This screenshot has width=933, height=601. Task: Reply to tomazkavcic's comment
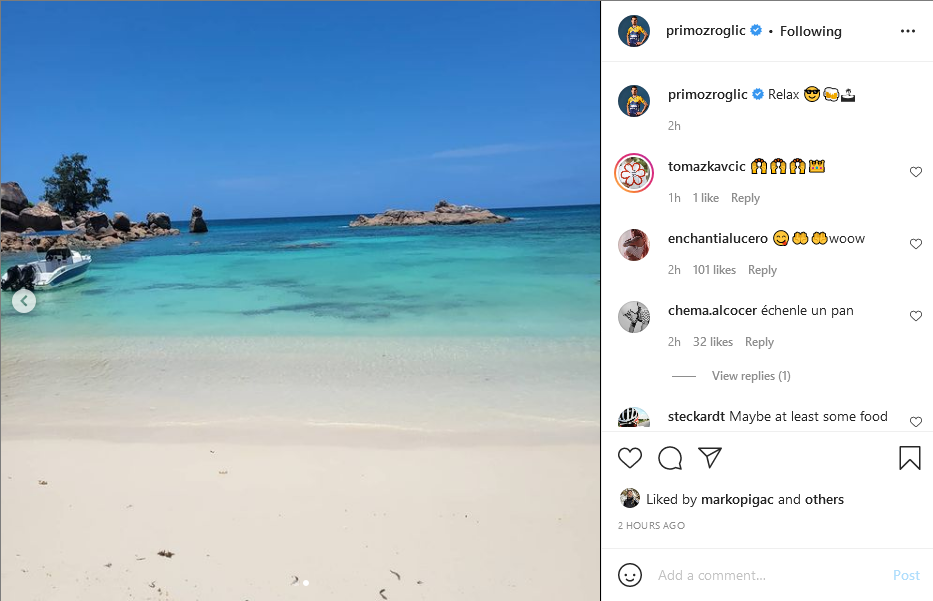(745, 197)
